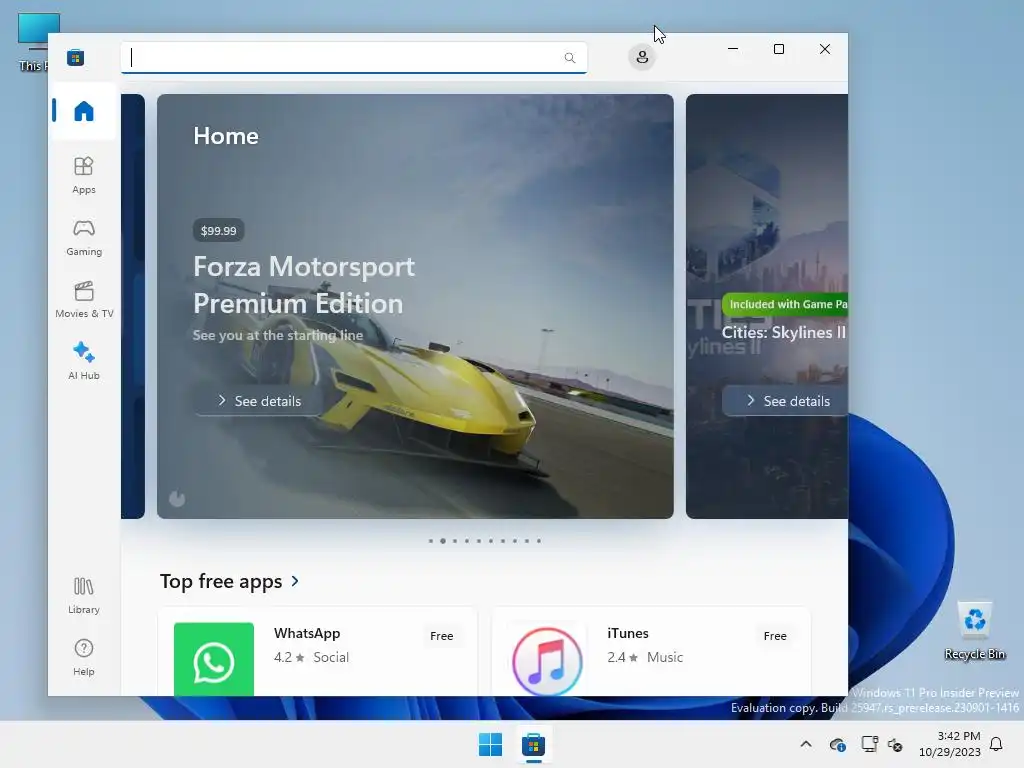This screenshot has width=1024, height=768.
Task: Select the first carousel page dot
Action: coord(430,541)
